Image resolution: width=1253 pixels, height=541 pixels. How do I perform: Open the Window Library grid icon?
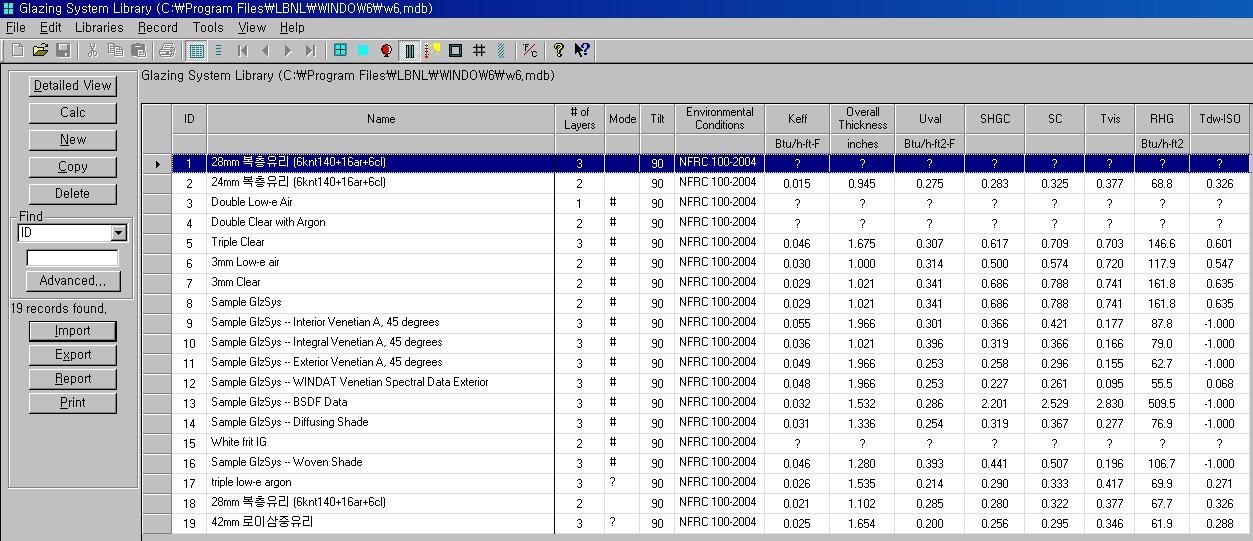click(341, 50)
